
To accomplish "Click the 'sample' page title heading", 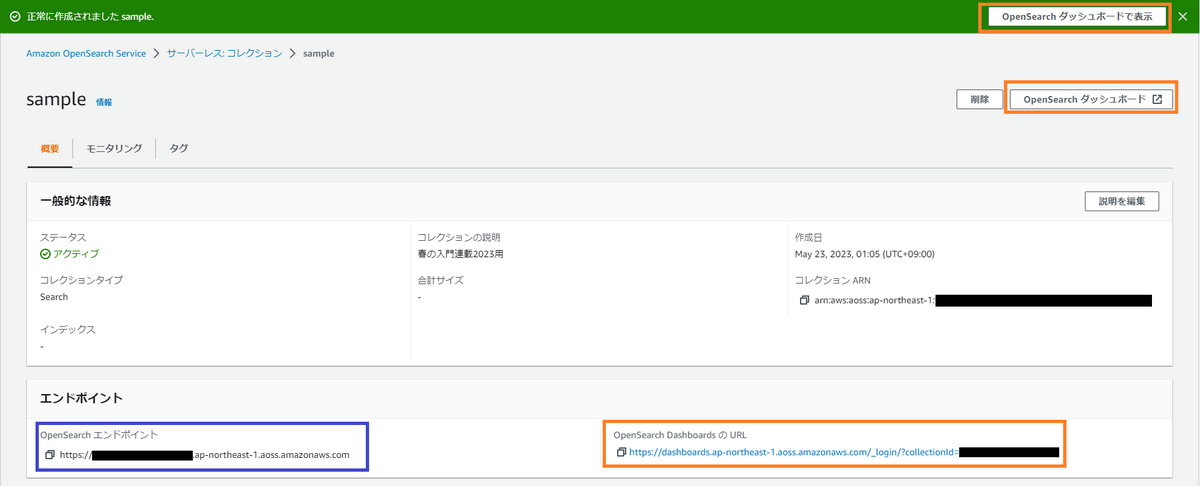I will (x=57, y=99).
